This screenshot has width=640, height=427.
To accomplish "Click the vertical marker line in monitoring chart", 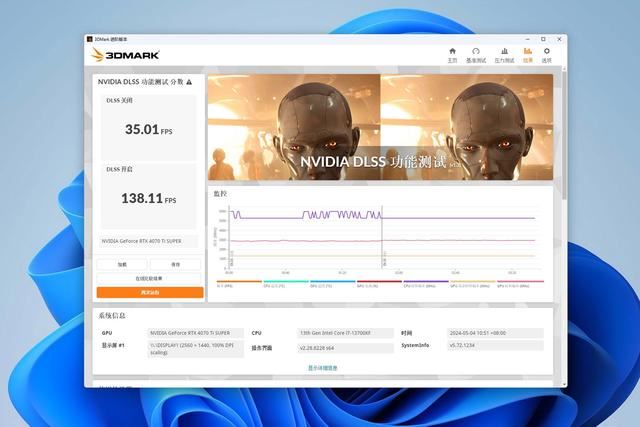I will pyautogui.click(x=382, y=240).
